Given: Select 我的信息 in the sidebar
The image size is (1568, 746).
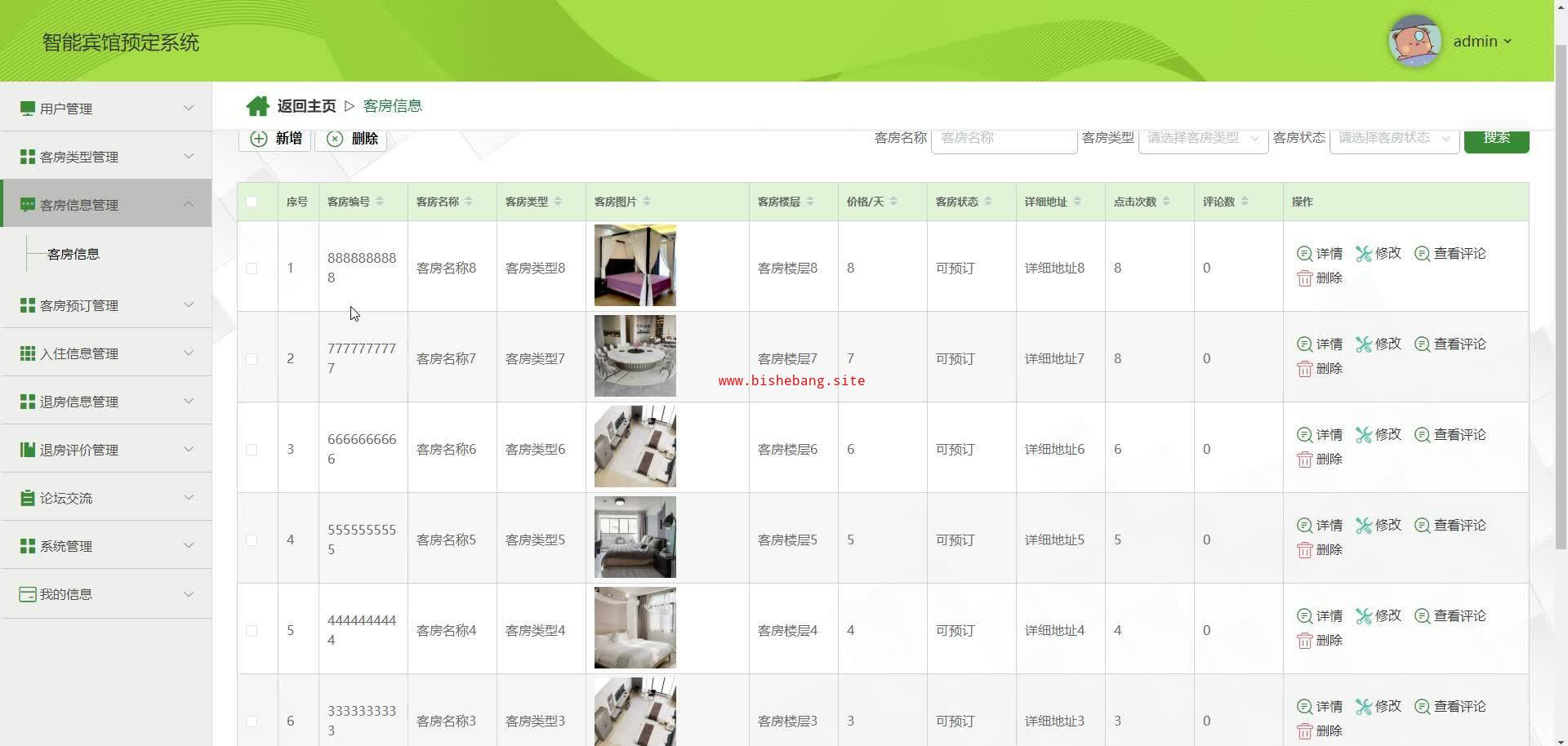Looking at the screenshot, I should tap(106, 594).
